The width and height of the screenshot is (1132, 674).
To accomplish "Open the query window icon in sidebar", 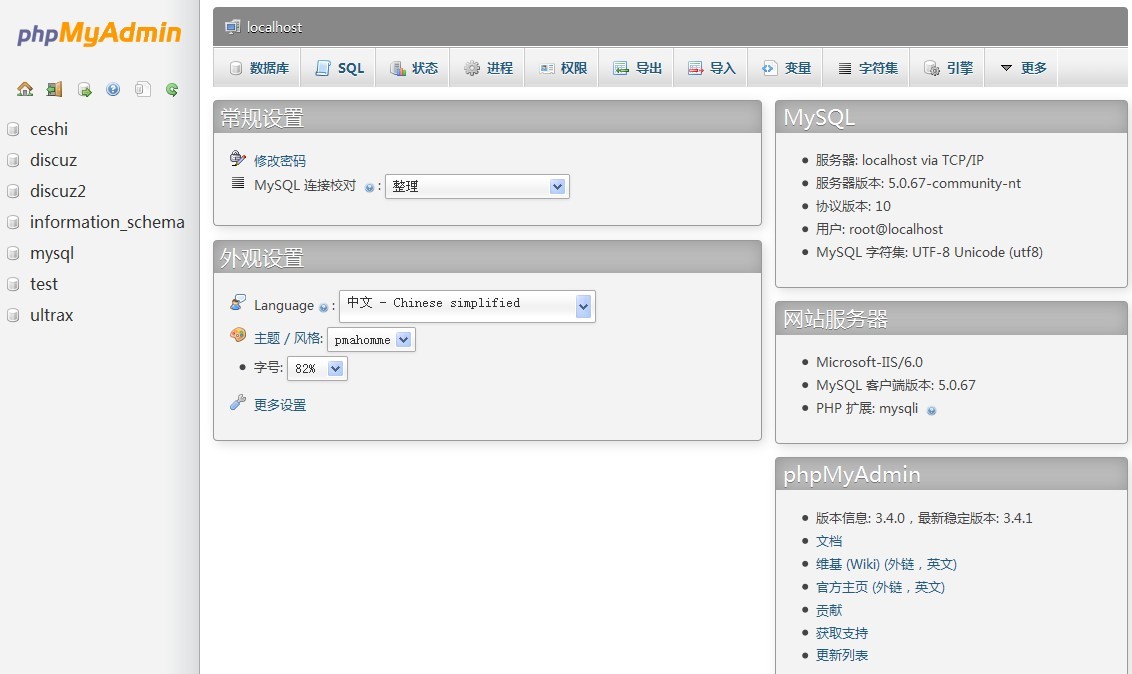I will click(84, 89).
